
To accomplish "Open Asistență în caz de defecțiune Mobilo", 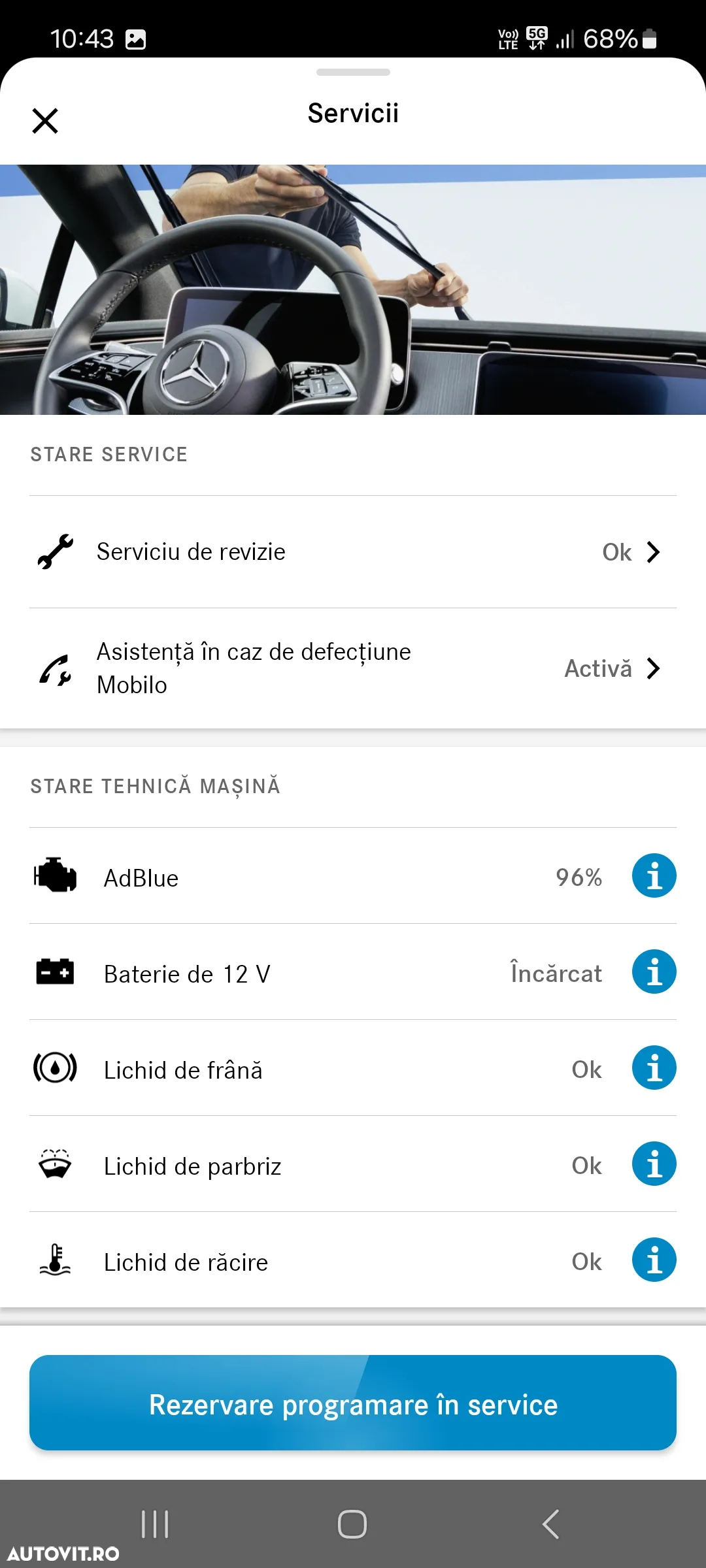I will coord(353,668).
